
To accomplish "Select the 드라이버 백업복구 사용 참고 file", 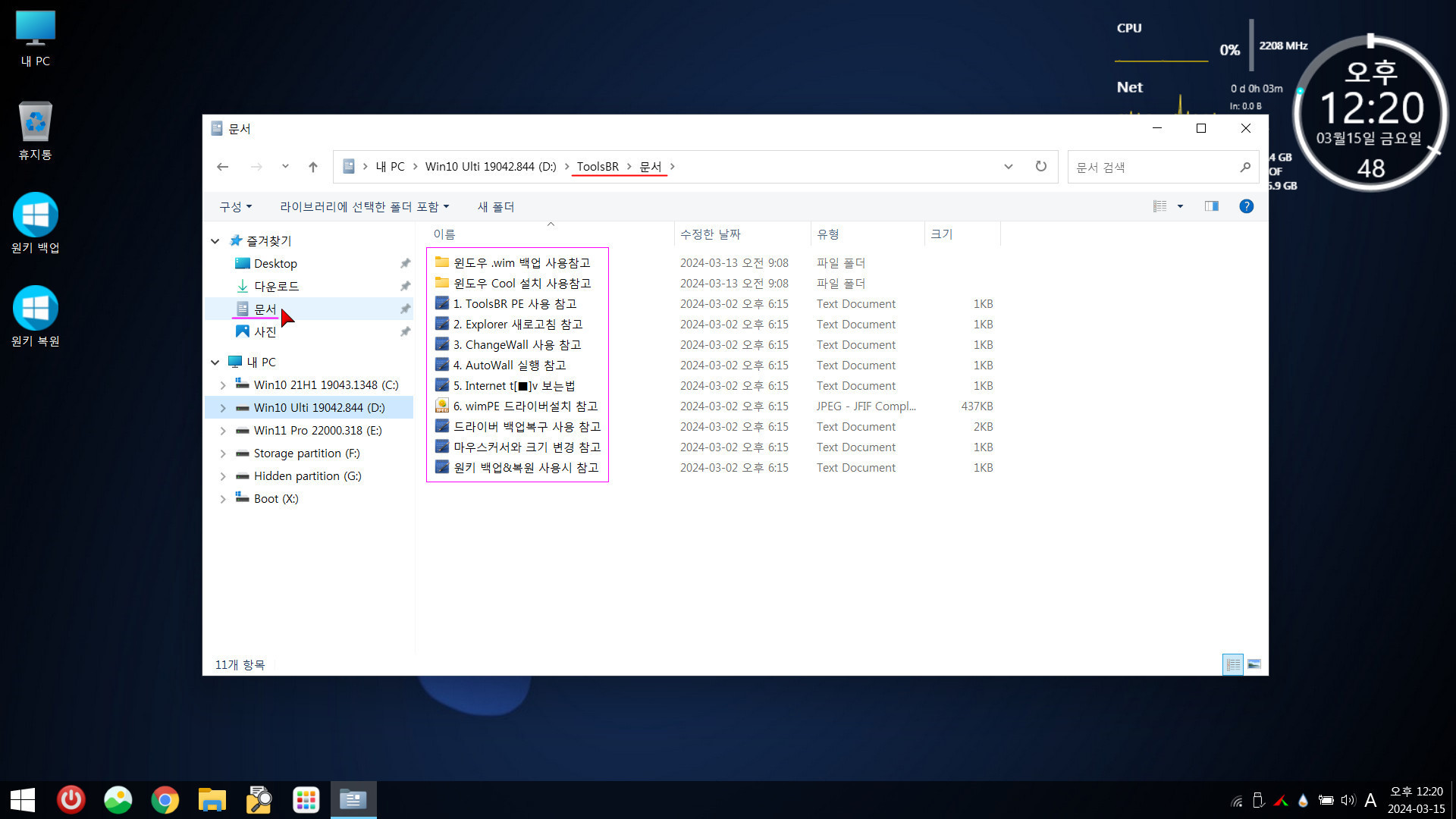I will (527, 426).
